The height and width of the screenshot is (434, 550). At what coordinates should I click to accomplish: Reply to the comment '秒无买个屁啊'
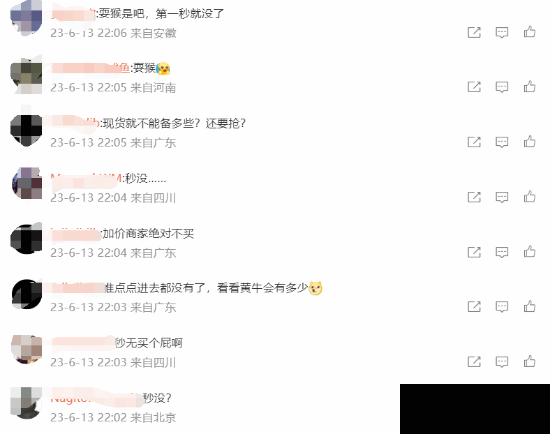coord(502,361)
